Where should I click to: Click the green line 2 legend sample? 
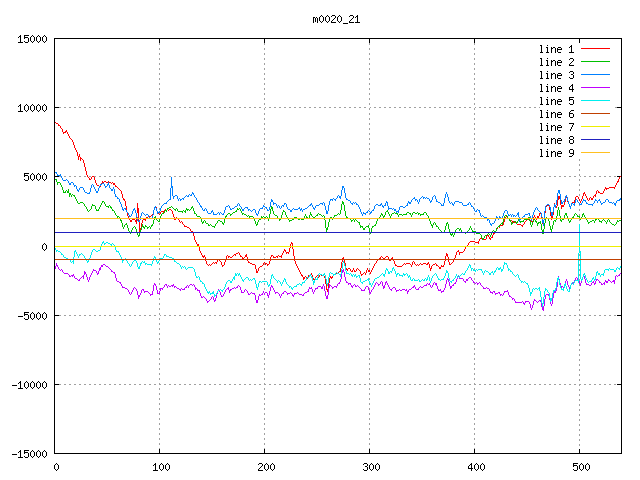(x=596, y=62)
